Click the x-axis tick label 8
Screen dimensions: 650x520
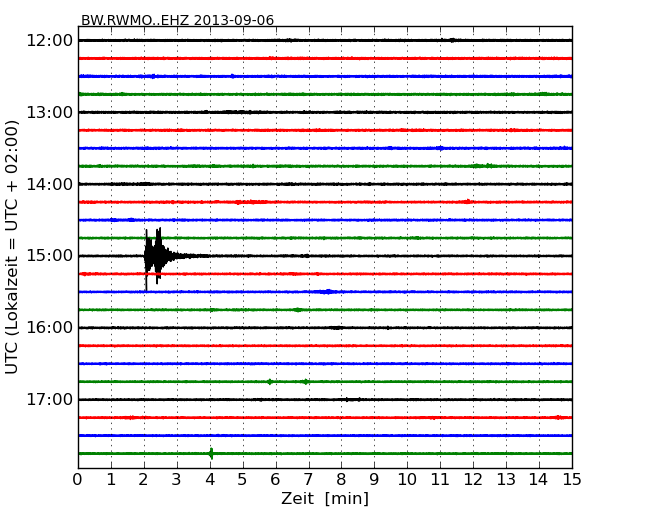[x=341, y=480]
